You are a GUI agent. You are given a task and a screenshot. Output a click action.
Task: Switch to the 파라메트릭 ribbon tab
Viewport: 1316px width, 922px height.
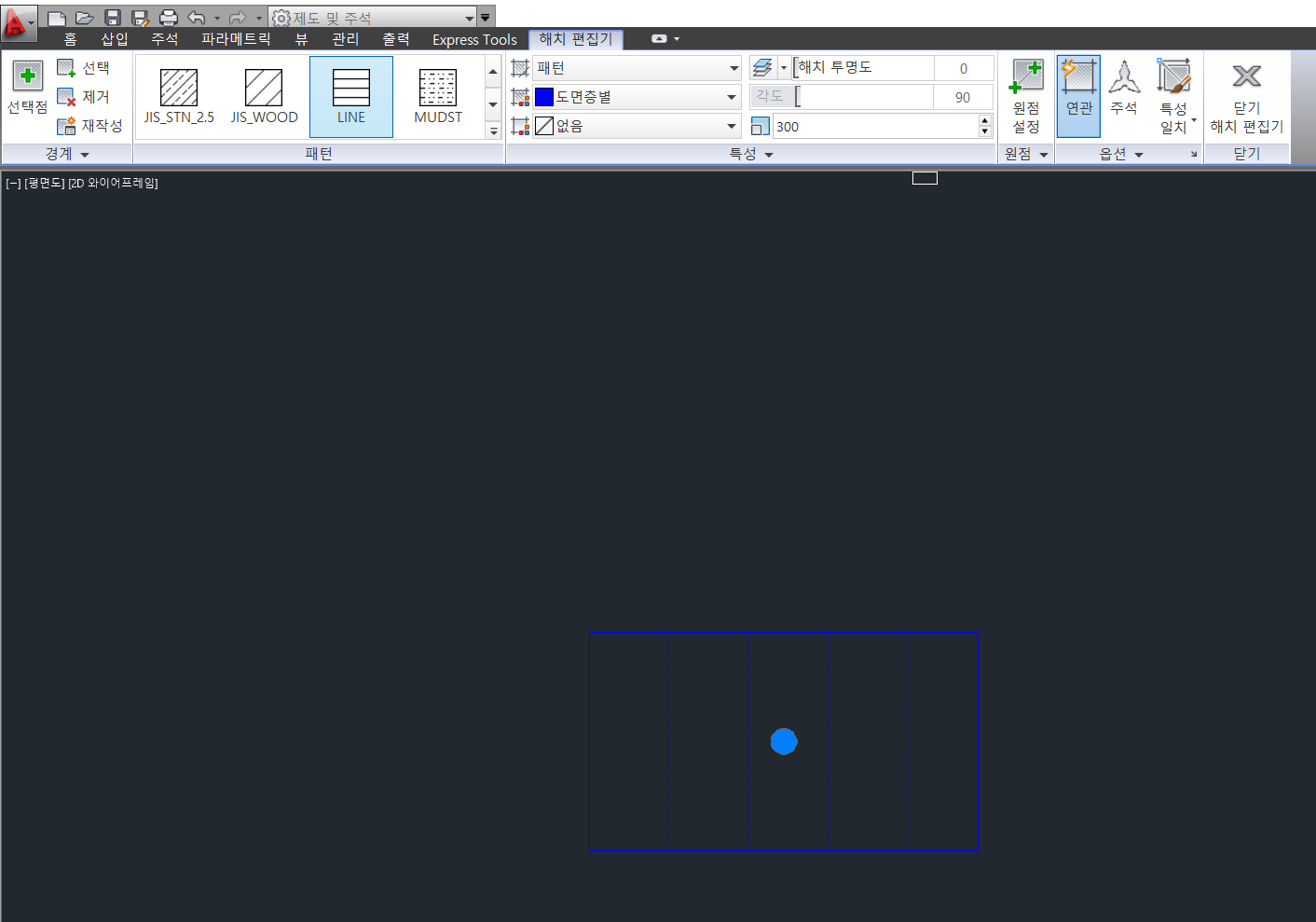click(236, 39)
